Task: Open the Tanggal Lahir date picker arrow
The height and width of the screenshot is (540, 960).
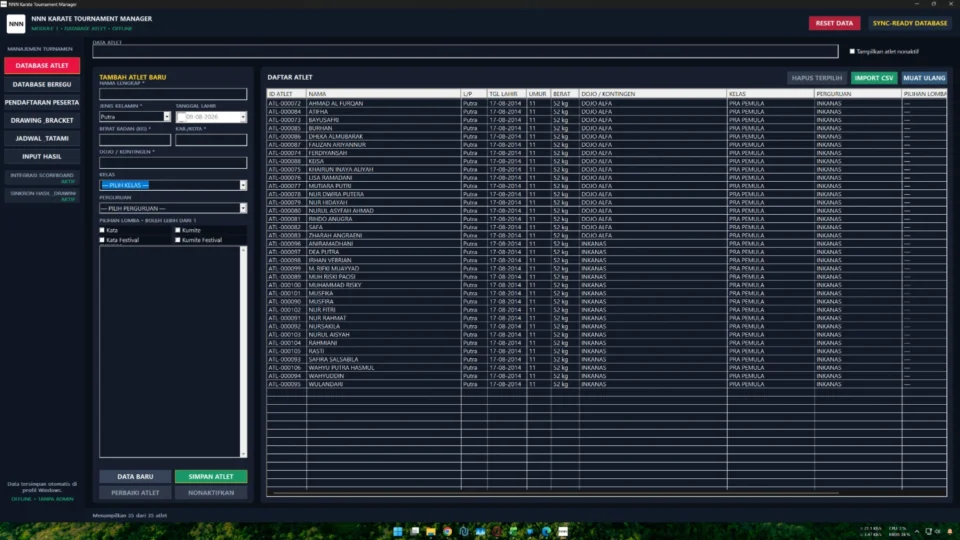Action: 243,117
